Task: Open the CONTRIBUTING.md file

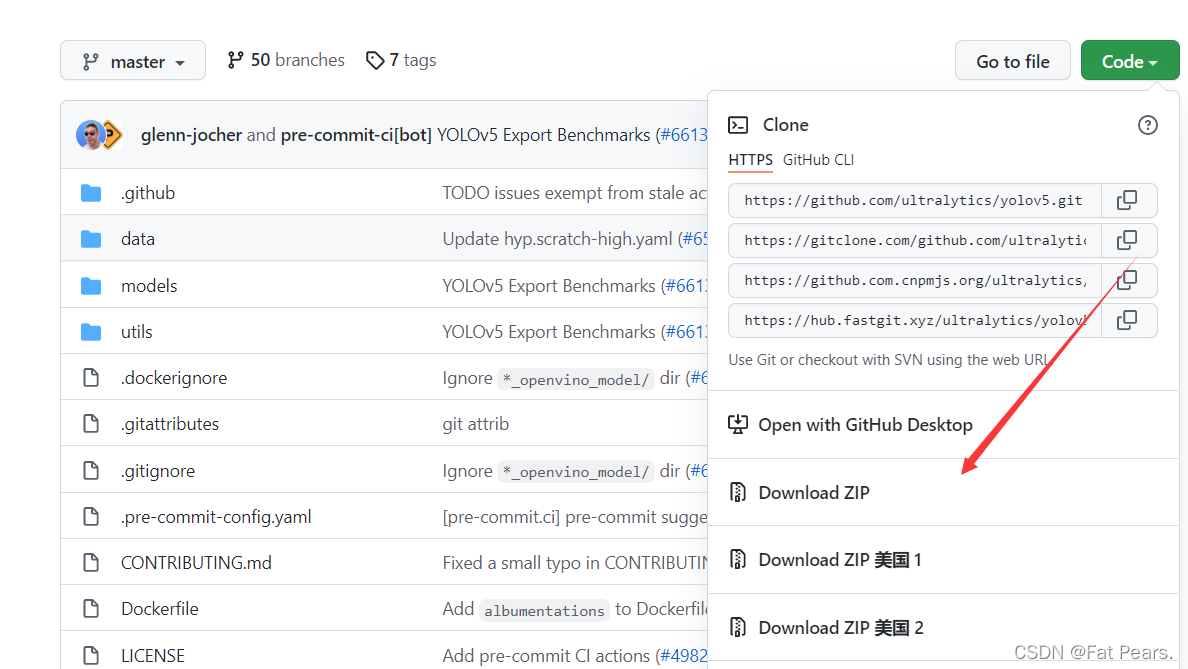Action: [x=196, y=563]
